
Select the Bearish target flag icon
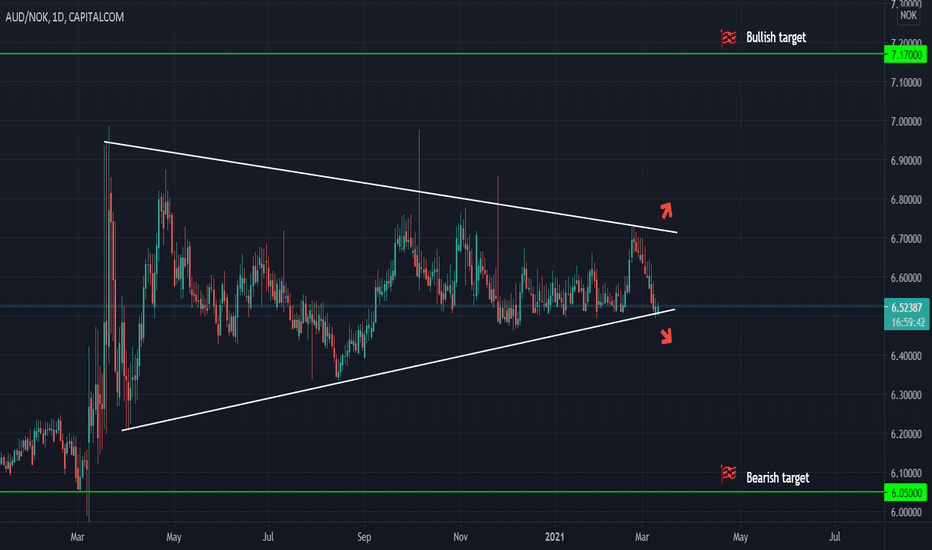click(x=729, y=474)
